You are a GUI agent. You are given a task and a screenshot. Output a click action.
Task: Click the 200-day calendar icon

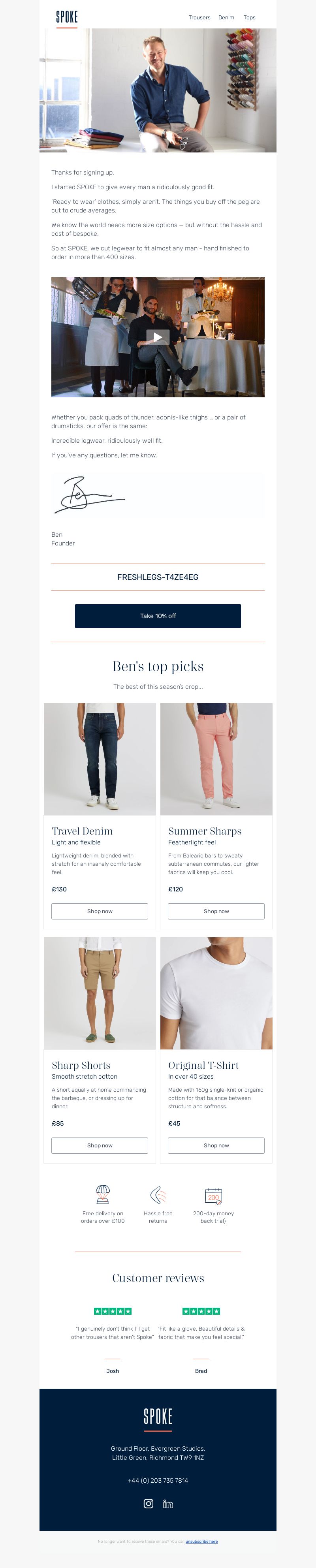coord(213,1196)
